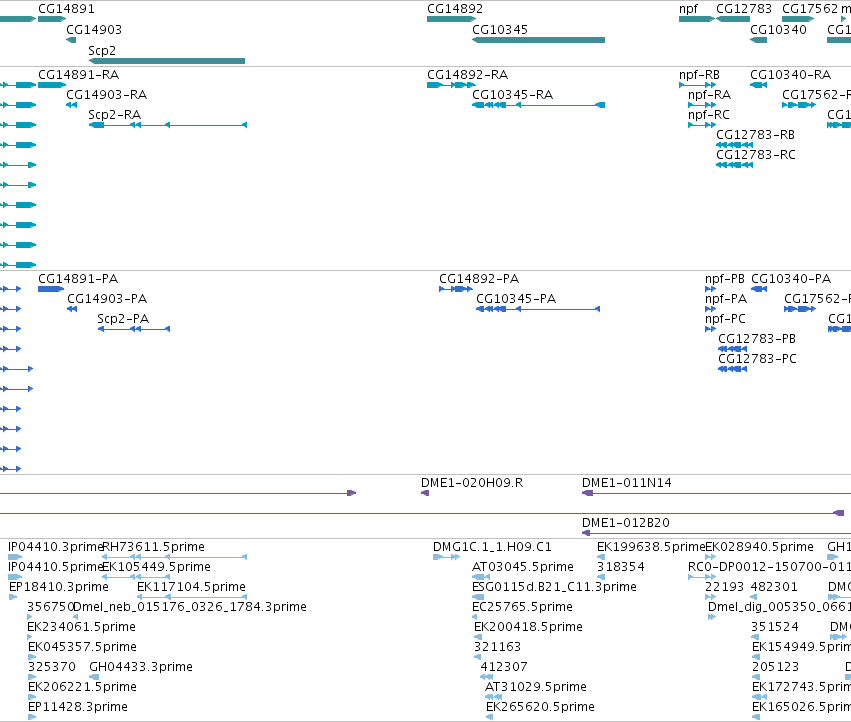The height and width of the screenshot is (722, 851).
Task: Select the EK200418.5prime EST label
Action: pyautogui.click(x=529, y=628)
